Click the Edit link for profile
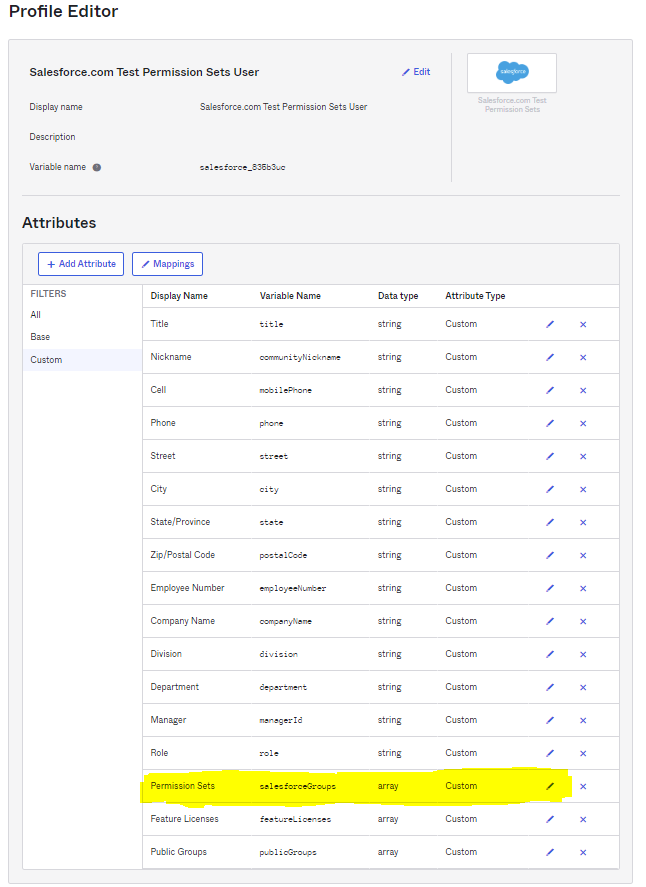The width and height of the screenshot is (646, 887). (x=416, y=72)
